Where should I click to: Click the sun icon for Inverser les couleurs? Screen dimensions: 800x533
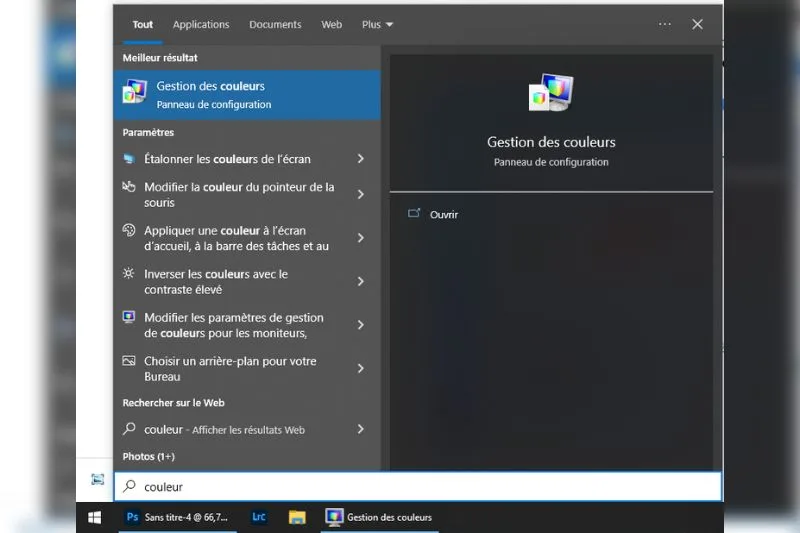pos(129,273)
